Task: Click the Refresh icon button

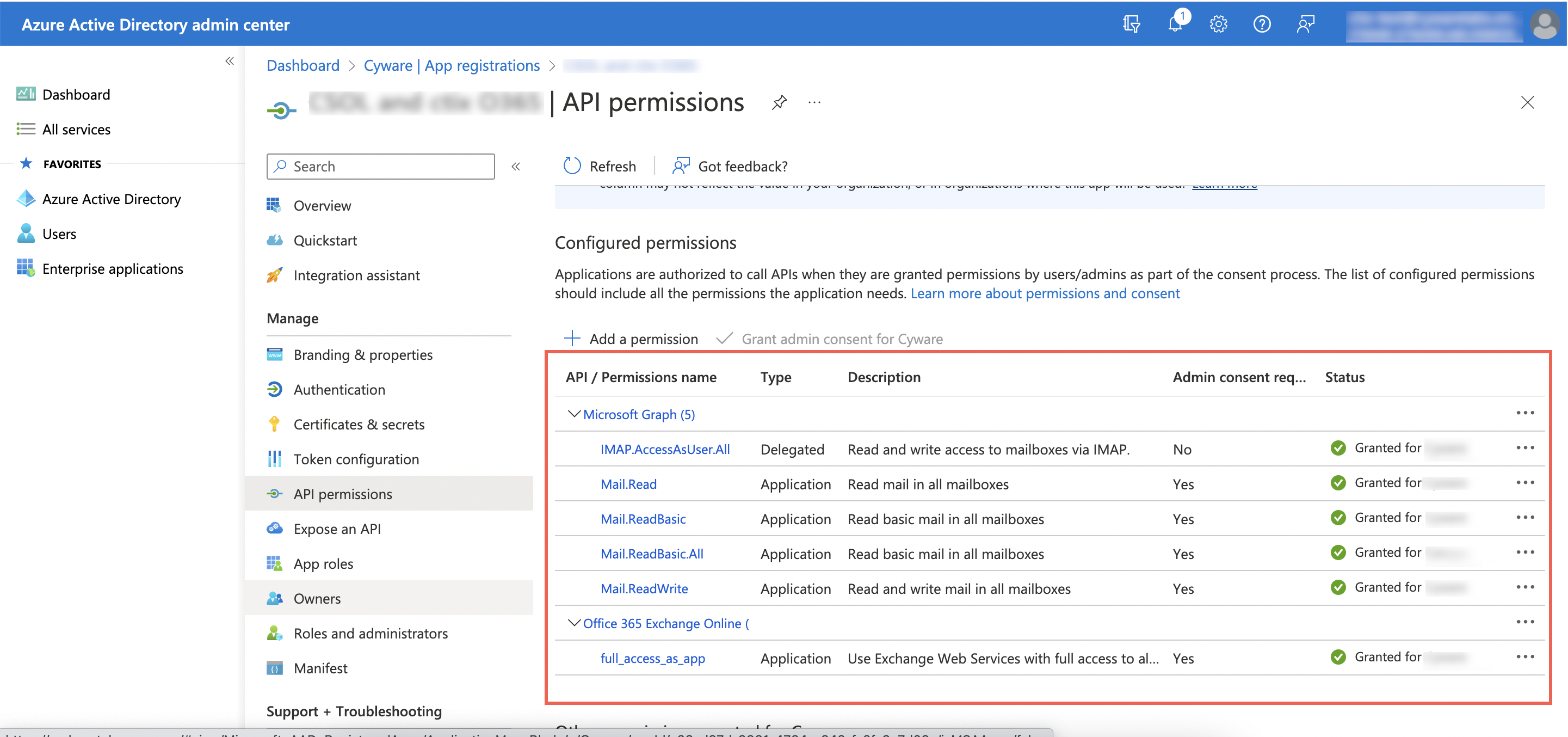Action: click(572, 165)
